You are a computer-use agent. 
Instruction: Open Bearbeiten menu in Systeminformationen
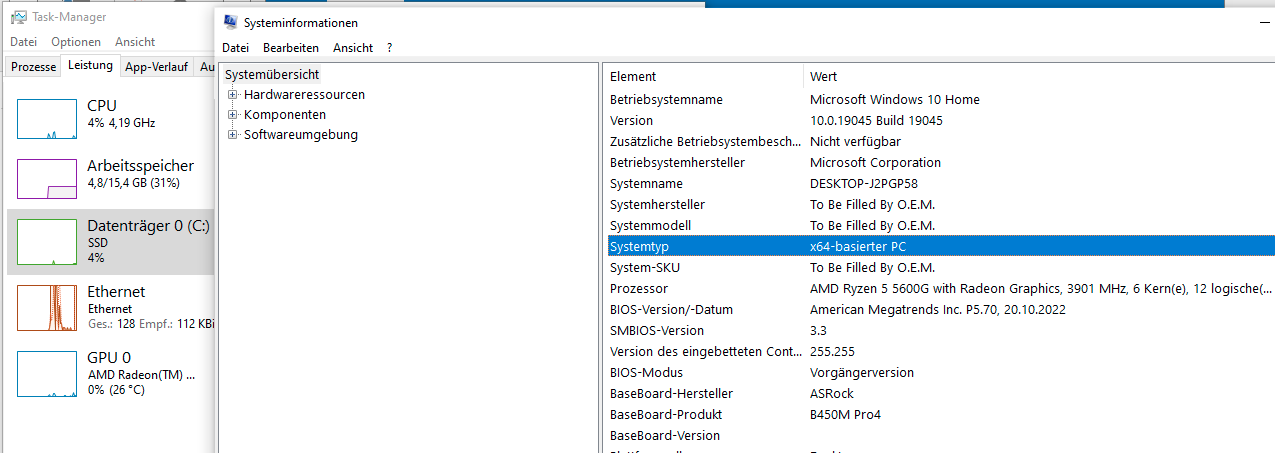[x=291, y=48]
